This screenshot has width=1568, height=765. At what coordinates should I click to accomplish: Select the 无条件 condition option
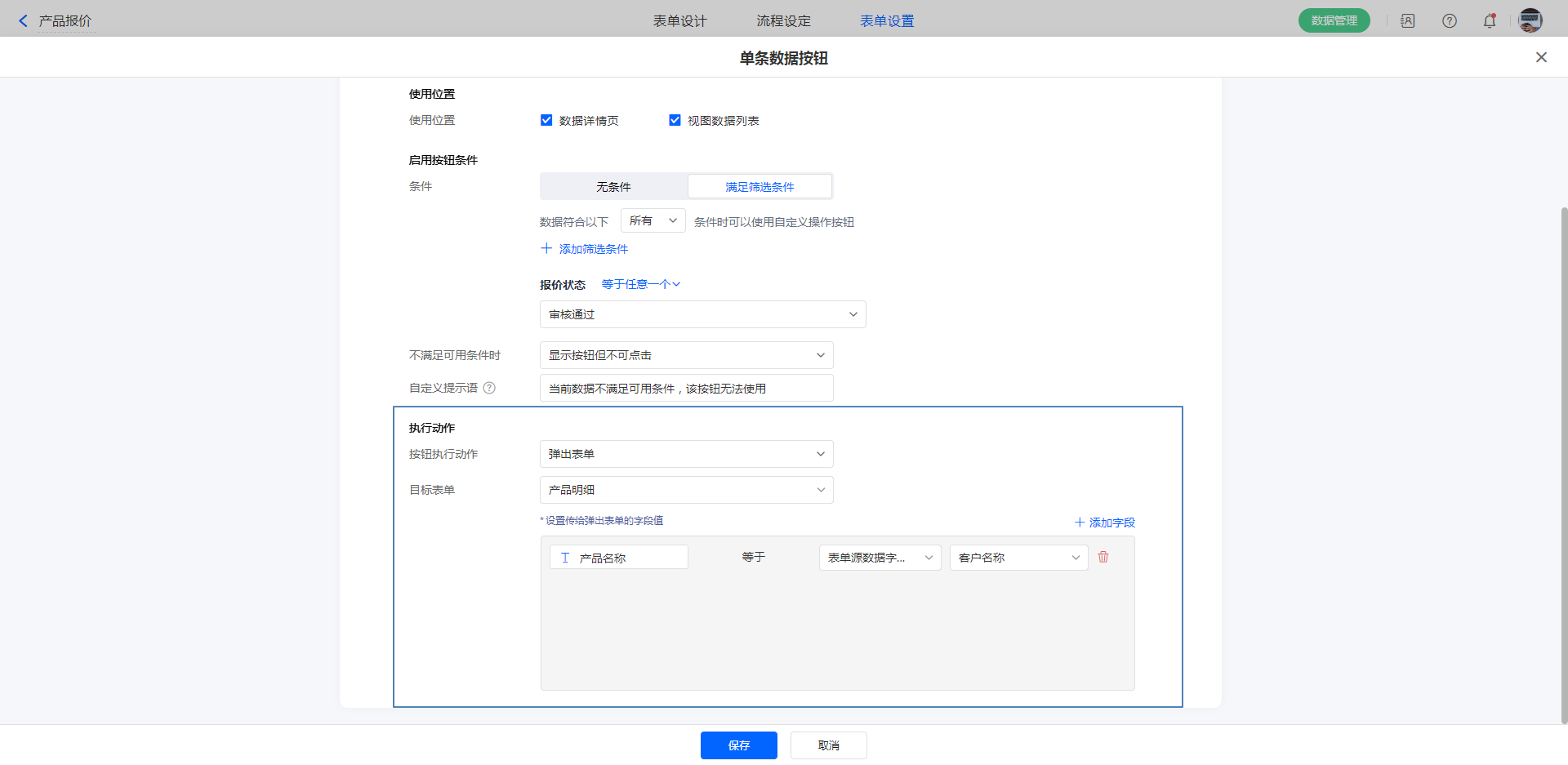point(613,187)
